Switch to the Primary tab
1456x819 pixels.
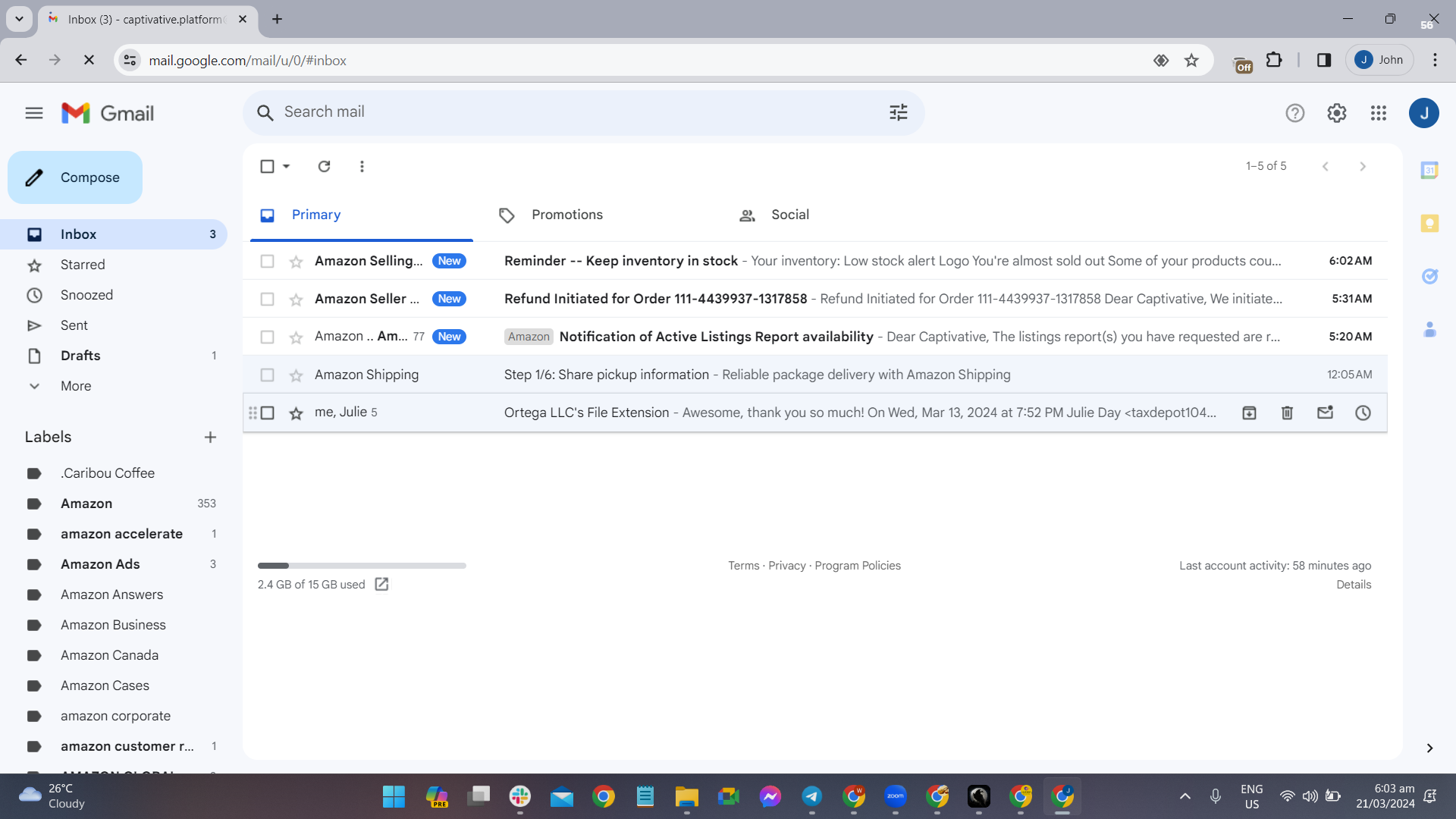click(362, 215)
